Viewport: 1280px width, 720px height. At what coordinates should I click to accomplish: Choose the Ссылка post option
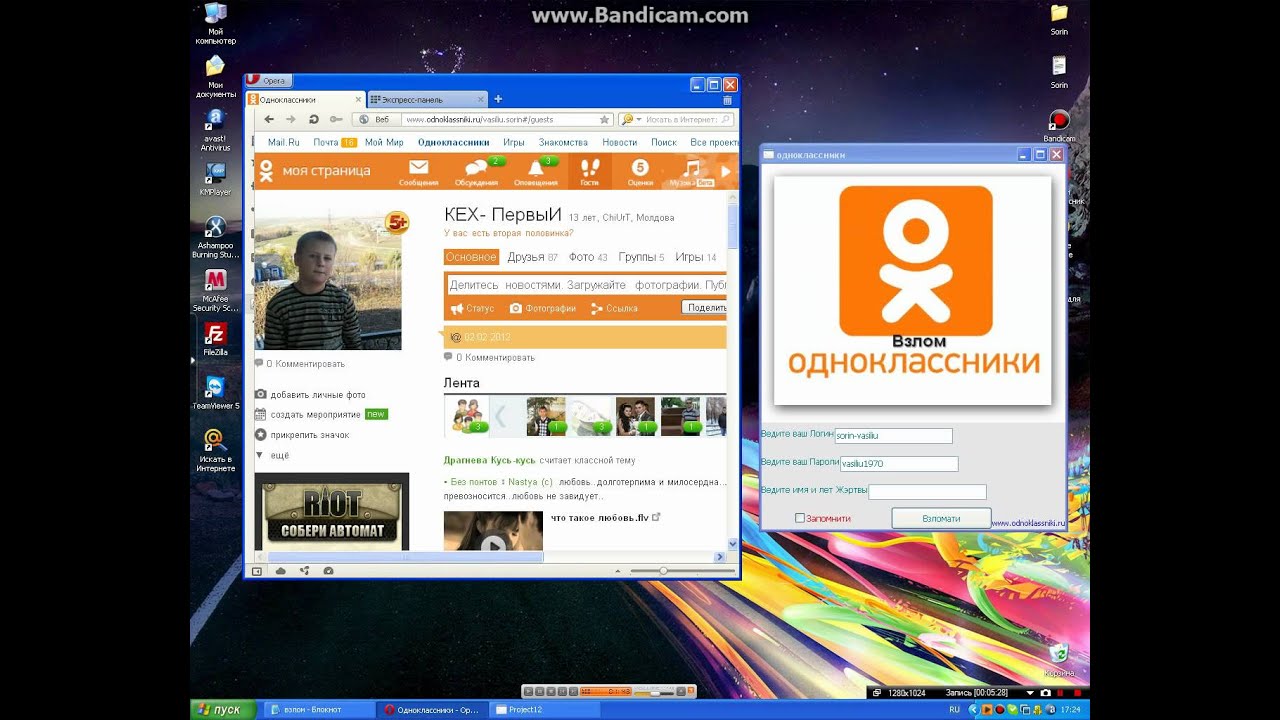614,308
